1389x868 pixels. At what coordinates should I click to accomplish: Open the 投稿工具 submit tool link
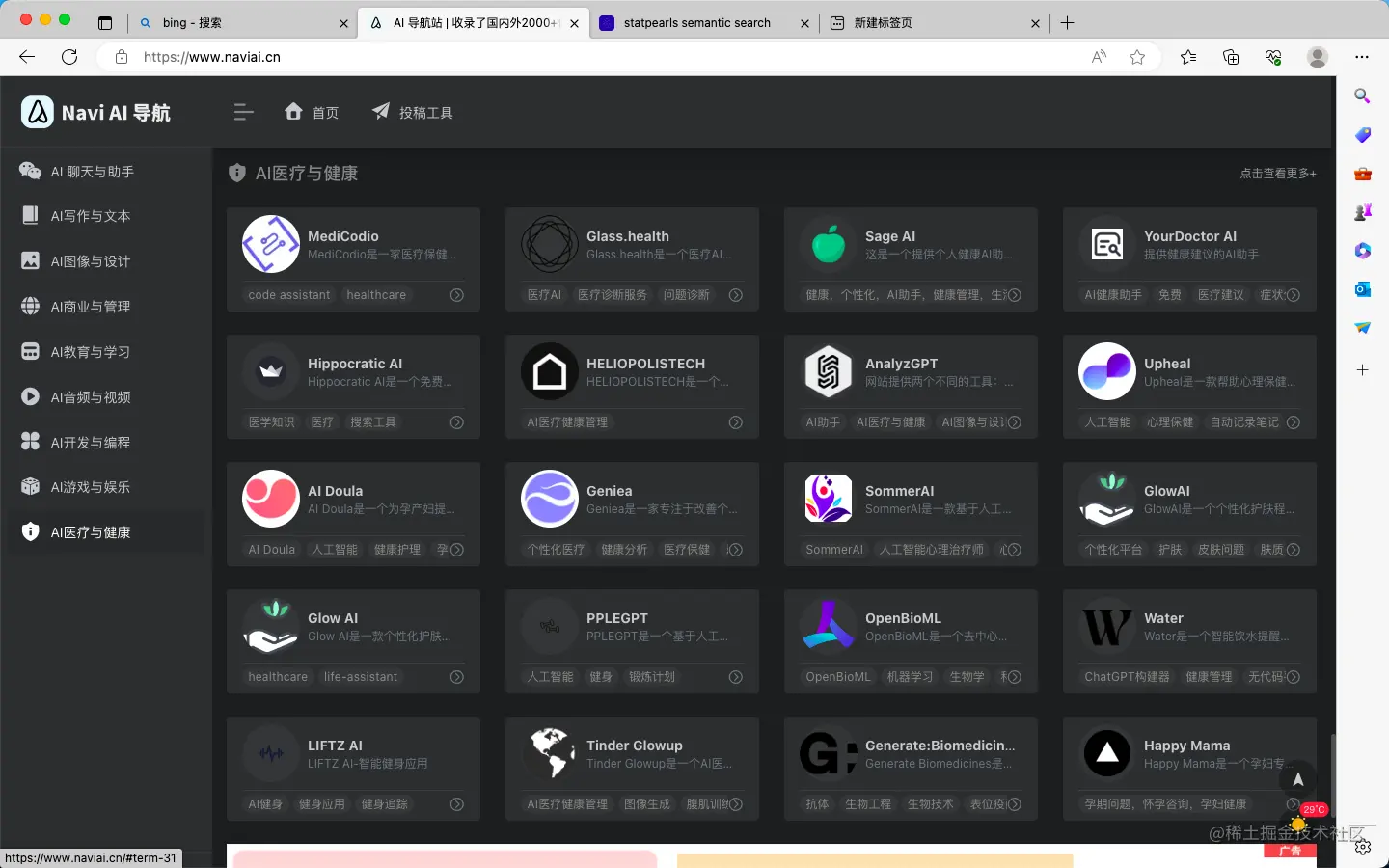click(413, 112)
